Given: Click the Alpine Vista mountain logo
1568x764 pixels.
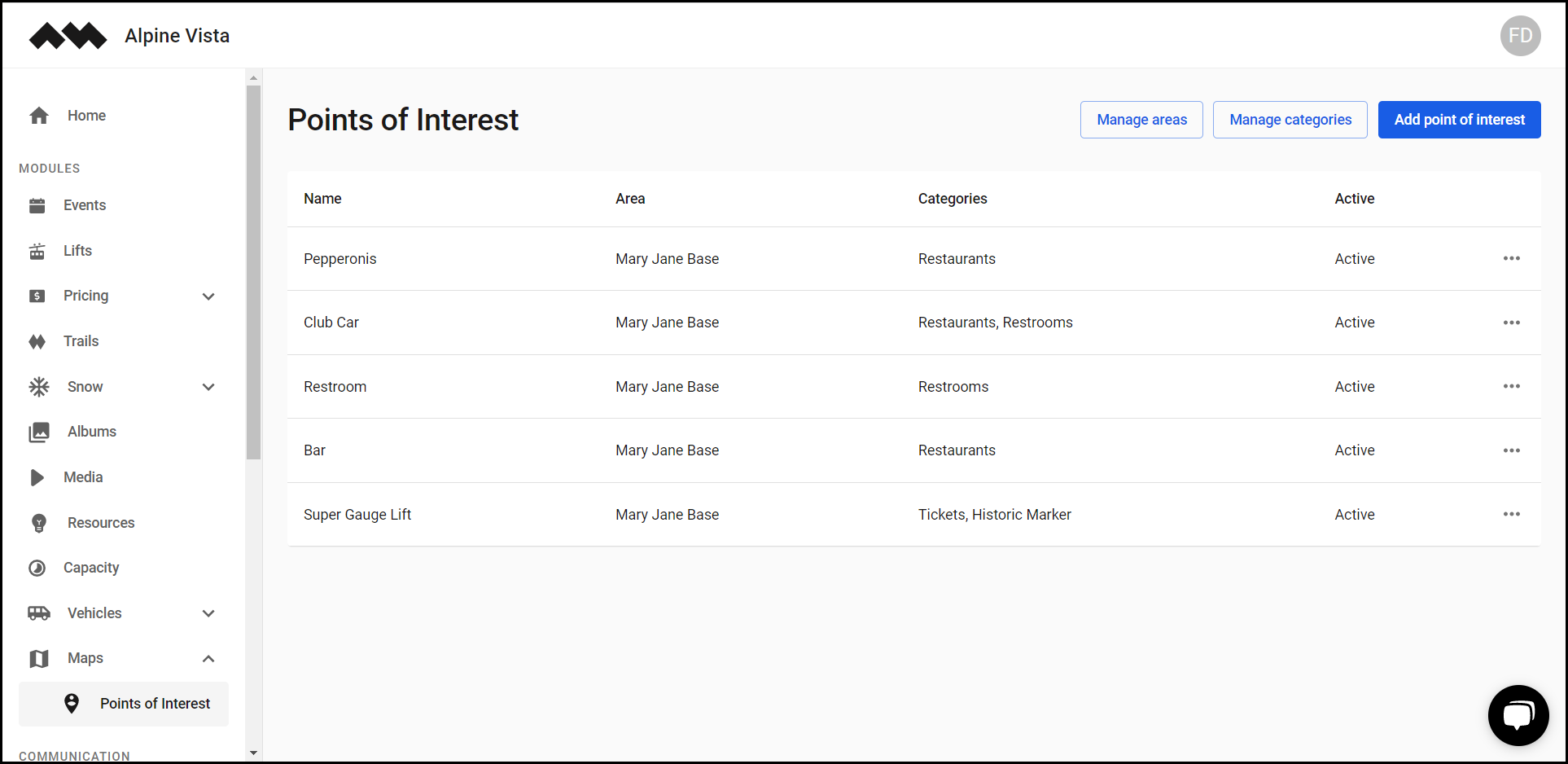Looking at the screenshot, I should [68, 36].
